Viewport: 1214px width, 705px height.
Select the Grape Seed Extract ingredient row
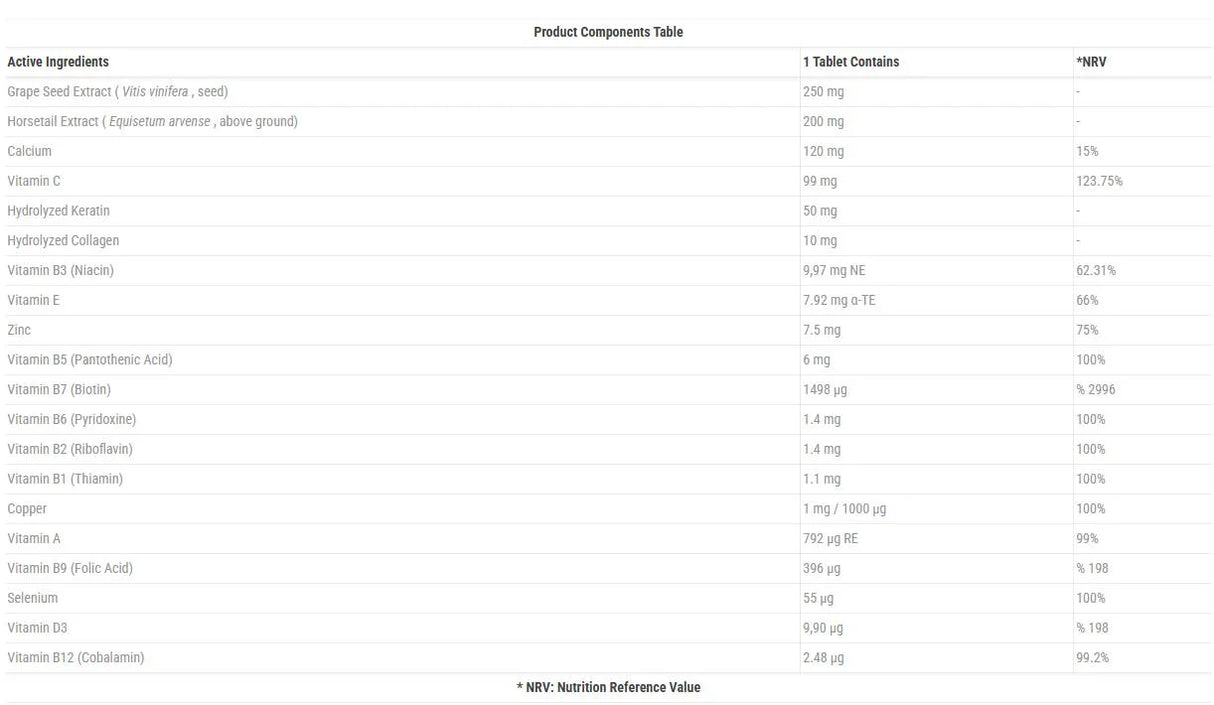click(x=117, y=92)
